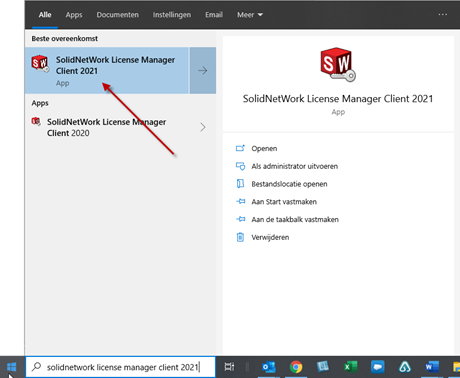
Task: Switch to the Alle search tab
Action: [x=45, y=15]
